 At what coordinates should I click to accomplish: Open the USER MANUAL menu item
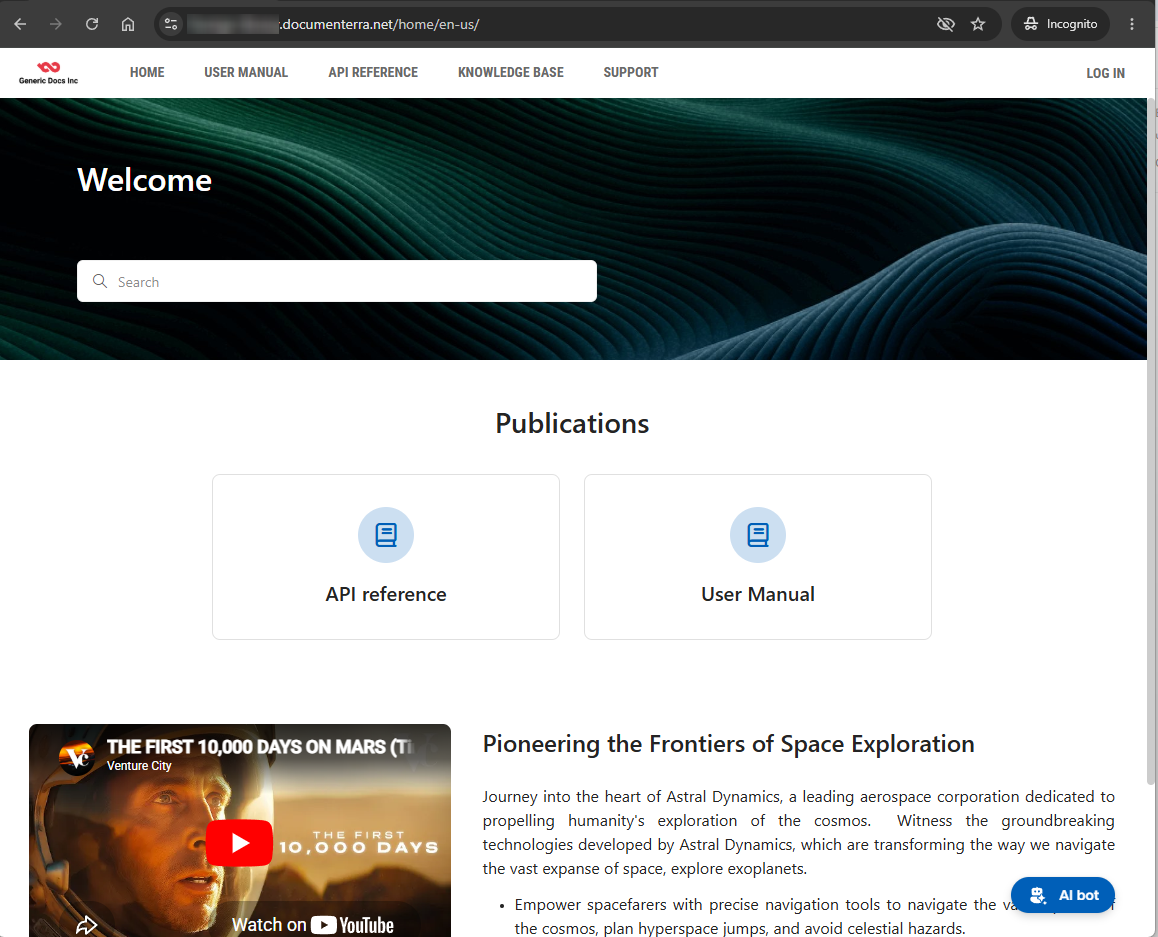pos(246,72)
